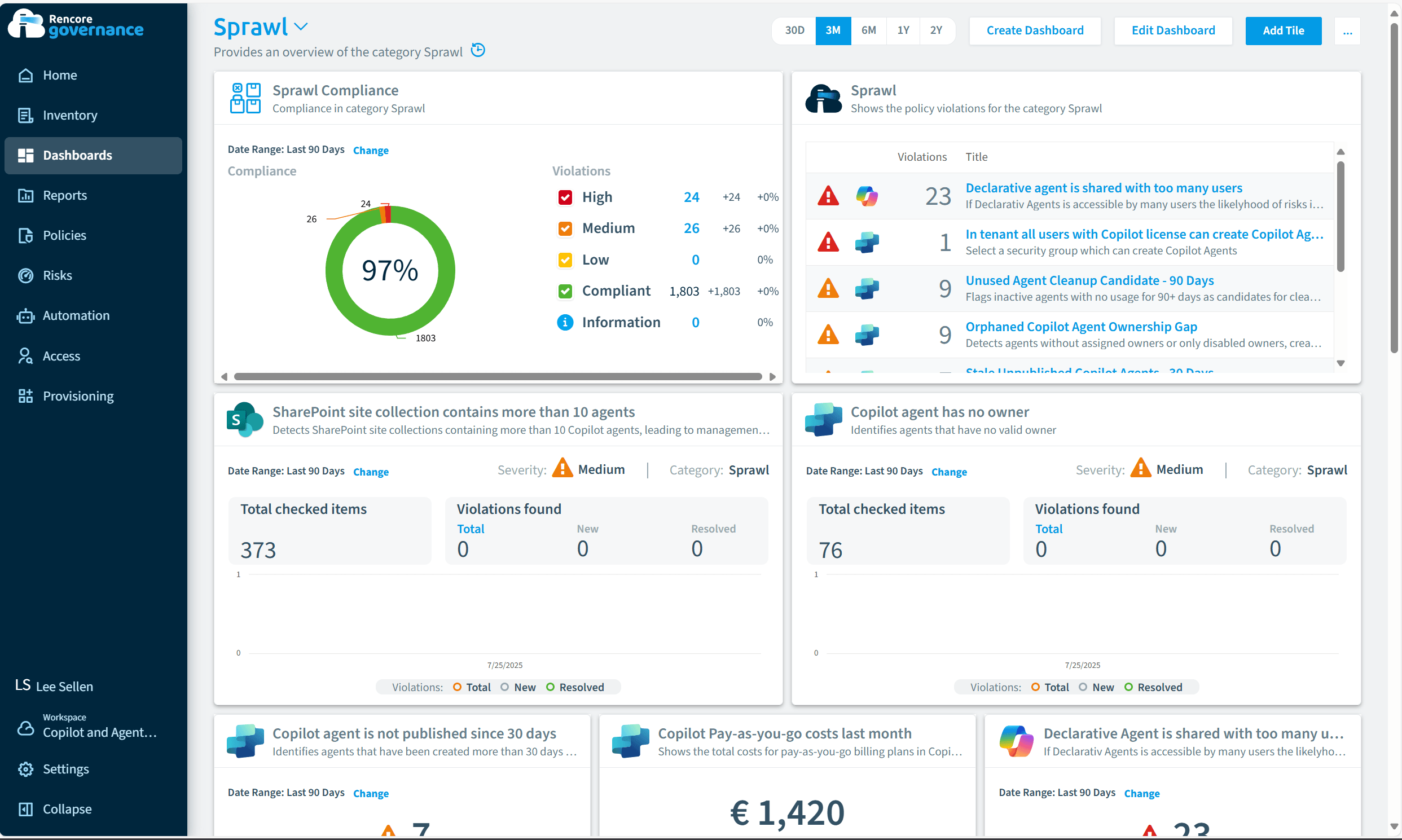The height and width of the screenshot is (840, 1402).
Task: Toggle the Medium violations checkbox
Action: [565, 228]
